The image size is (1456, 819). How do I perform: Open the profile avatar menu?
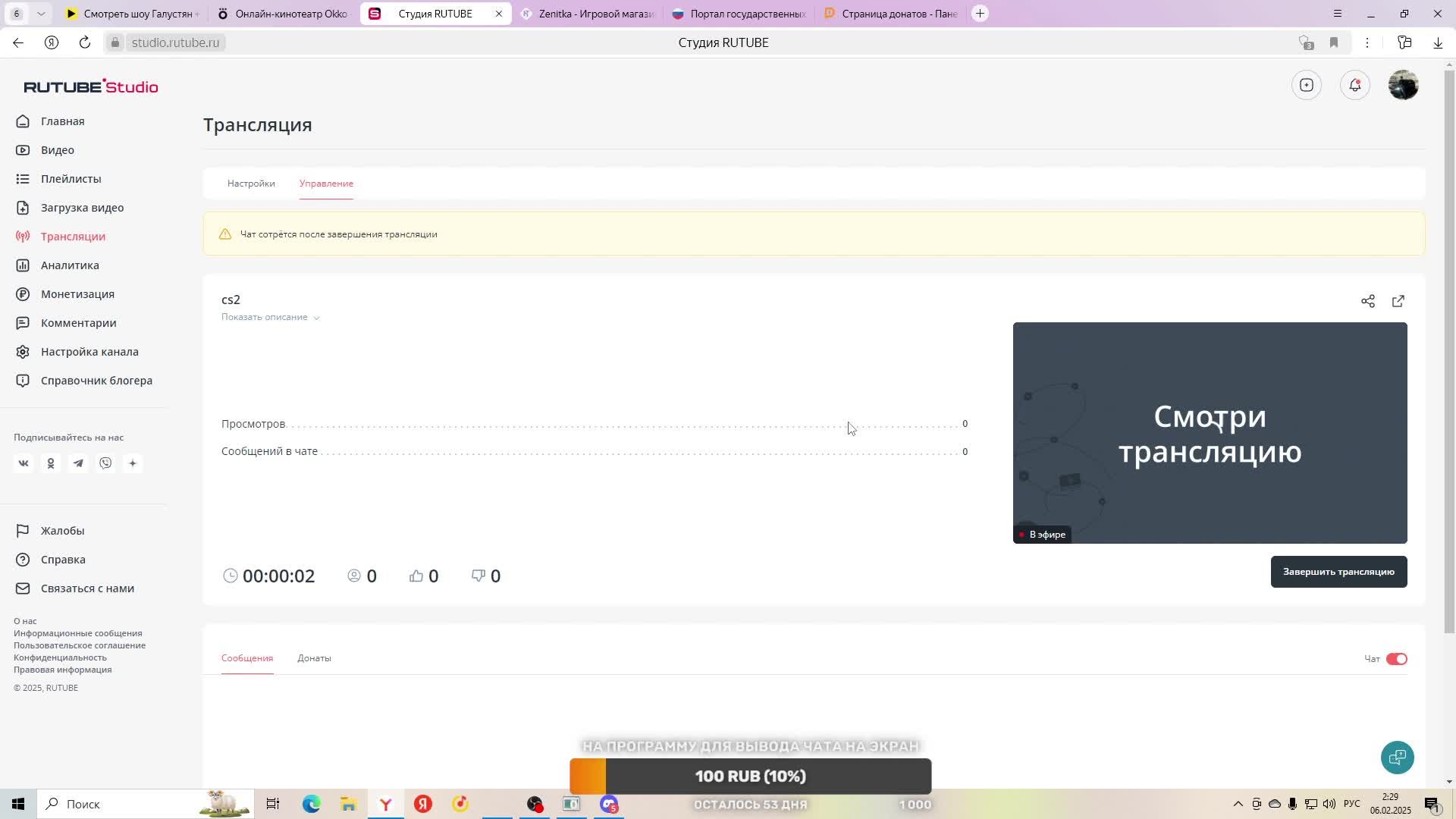coord(1404,85)
